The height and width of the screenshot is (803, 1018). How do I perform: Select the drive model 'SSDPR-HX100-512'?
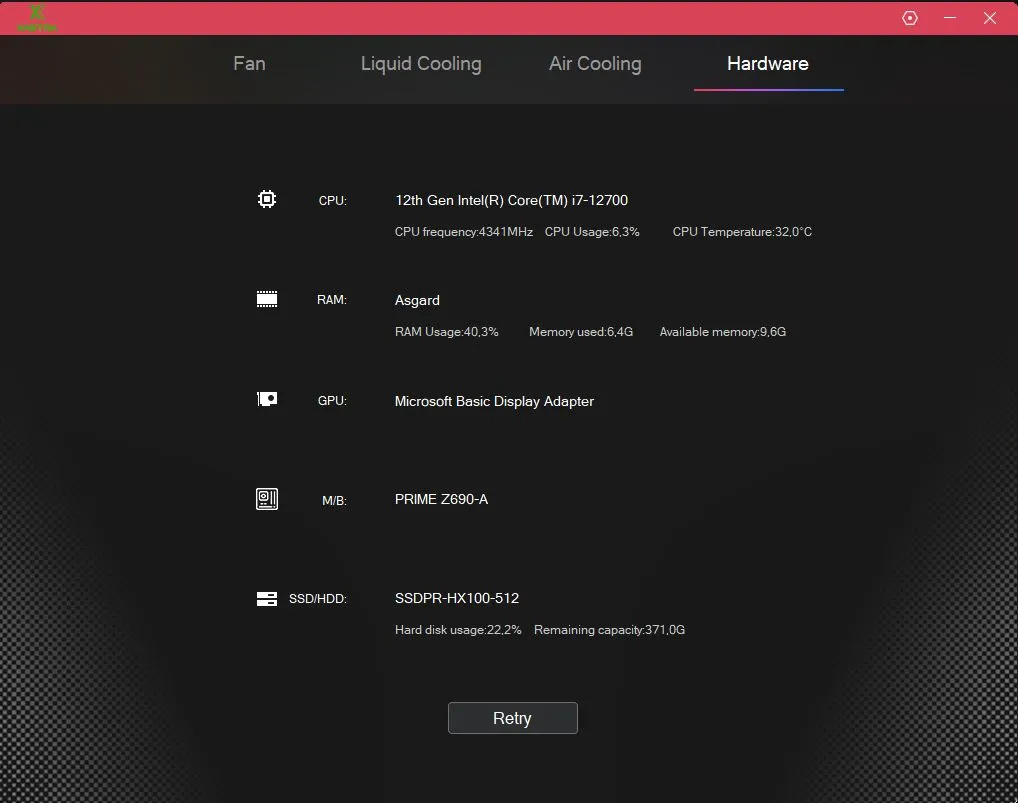click(x=457, y=598)
